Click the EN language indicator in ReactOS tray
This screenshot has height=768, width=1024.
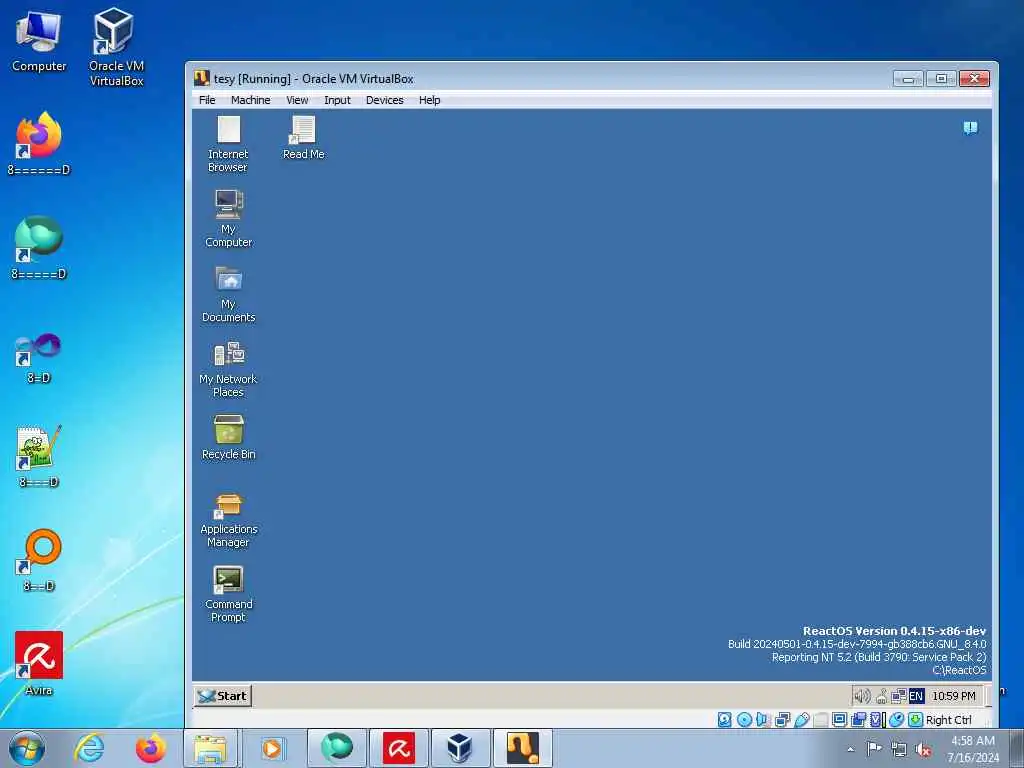(x=916, y=696)
